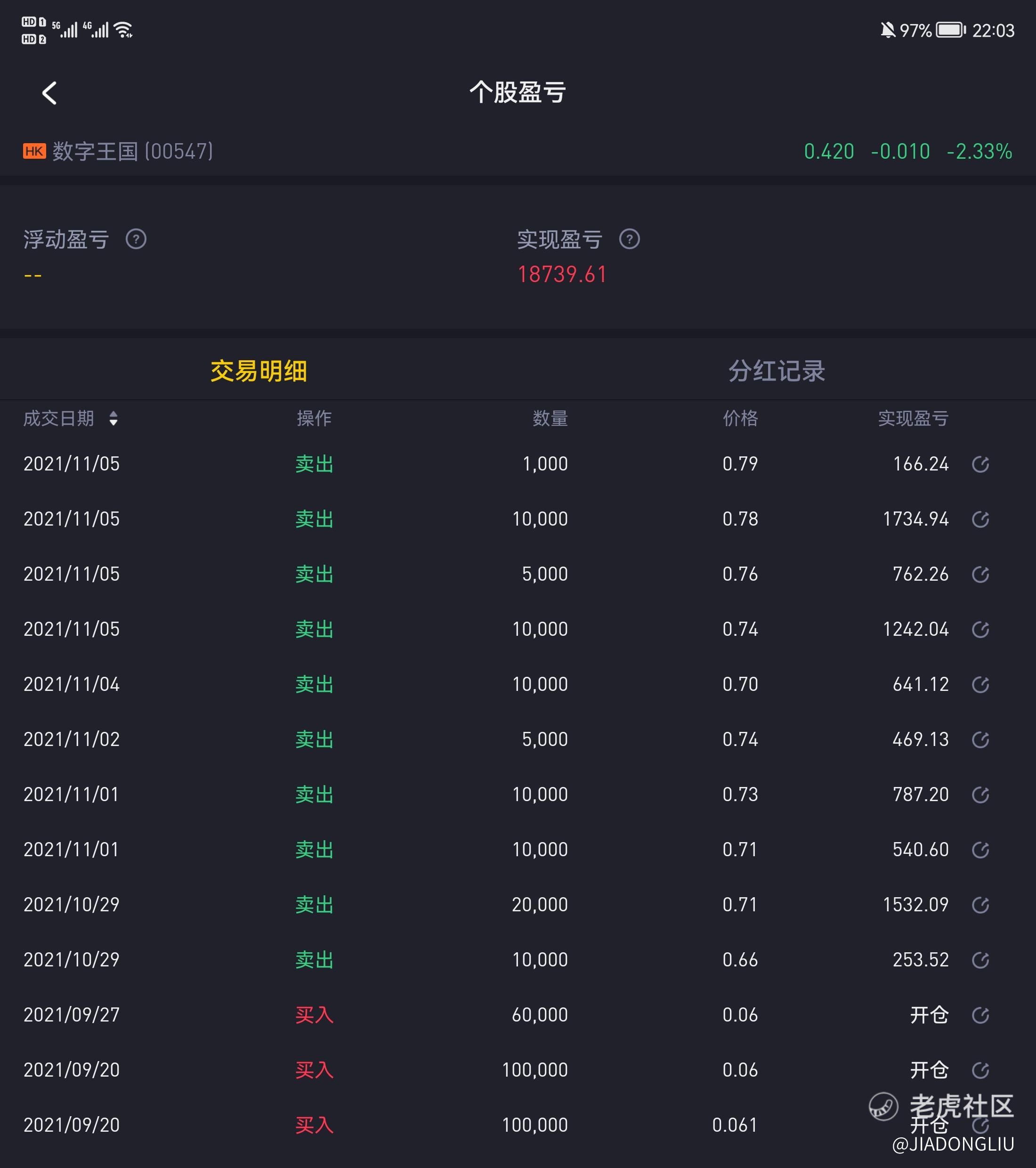Share the 166.24 profit trade row

(980, 464)
